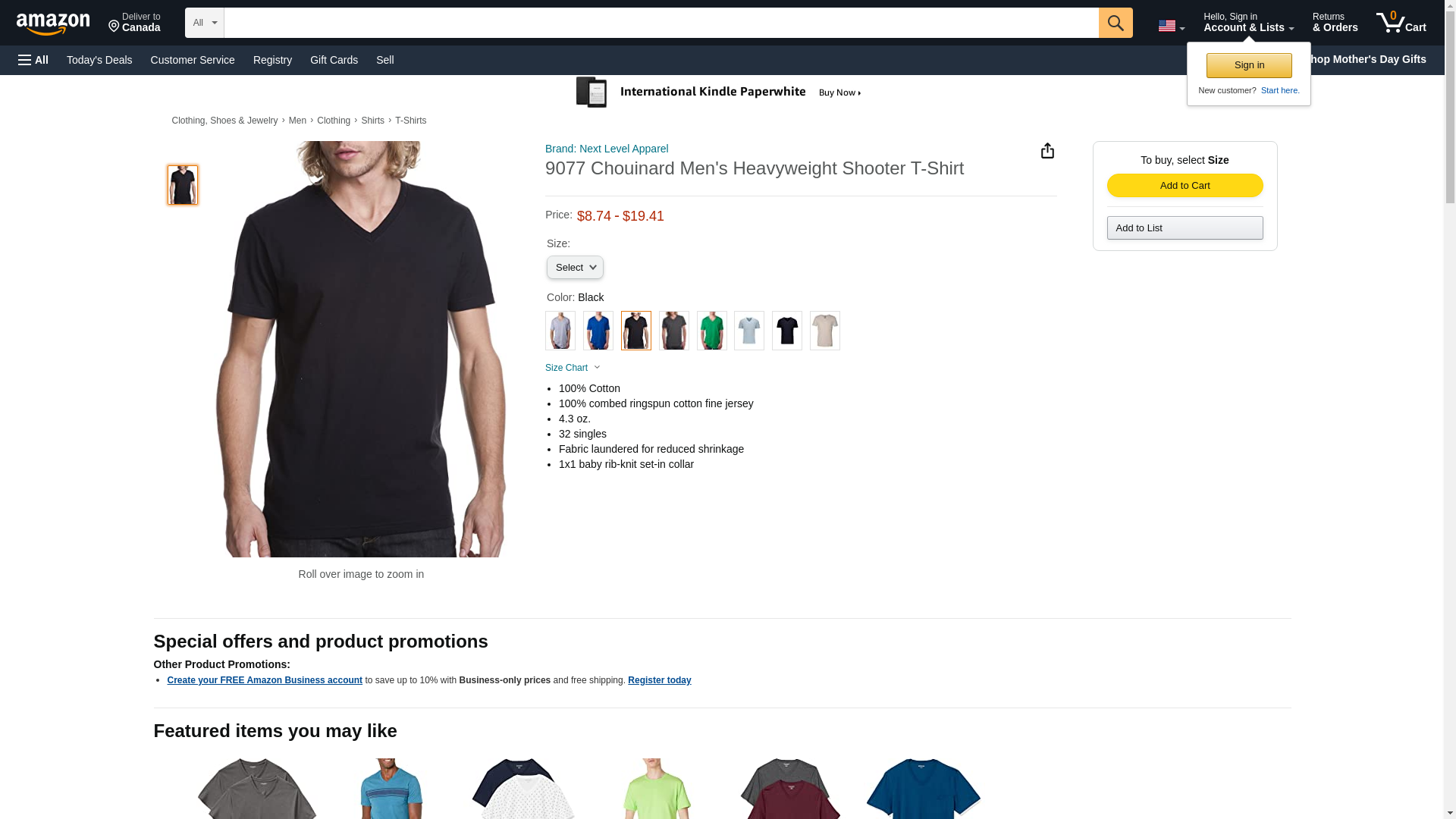Select the royal blue shirt color
Screen dimensions: 1456x819
click(x=598, y=331)
